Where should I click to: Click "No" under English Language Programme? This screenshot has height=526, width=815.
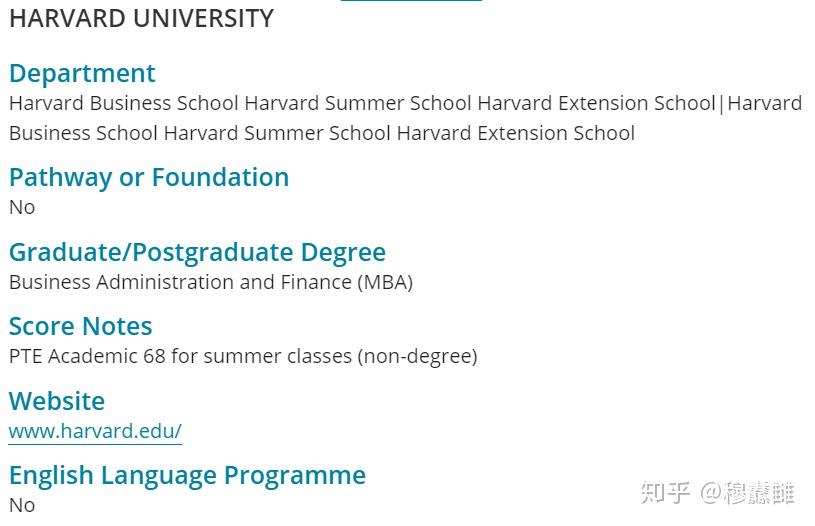(22, 505)
